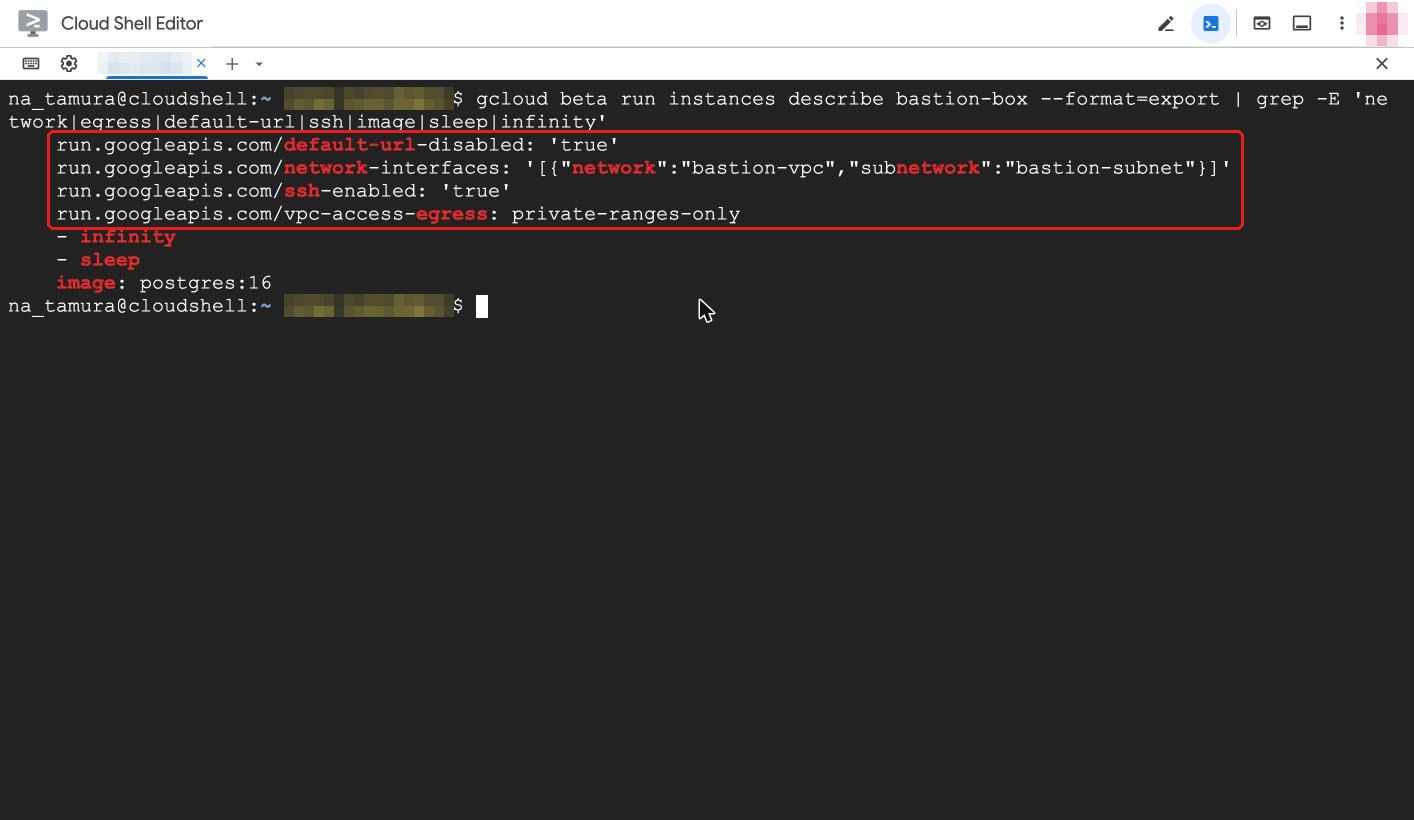Click the session information panel icon
The image size is (1414, 820).
[1302, 23]
